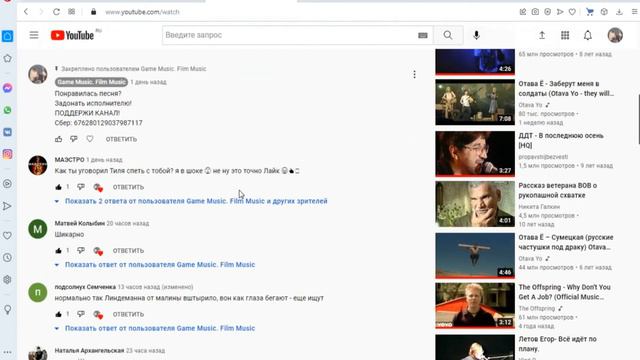Viewport: 640px width, 360px height.
Task: Open the shopping cart icon in browser toolbar
Action: point(589,12)
